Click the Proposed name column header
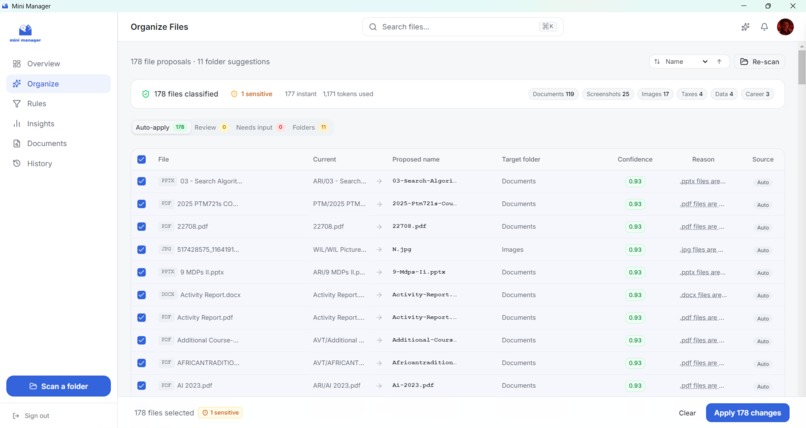806x428 pixels. (x=416, y=159)
